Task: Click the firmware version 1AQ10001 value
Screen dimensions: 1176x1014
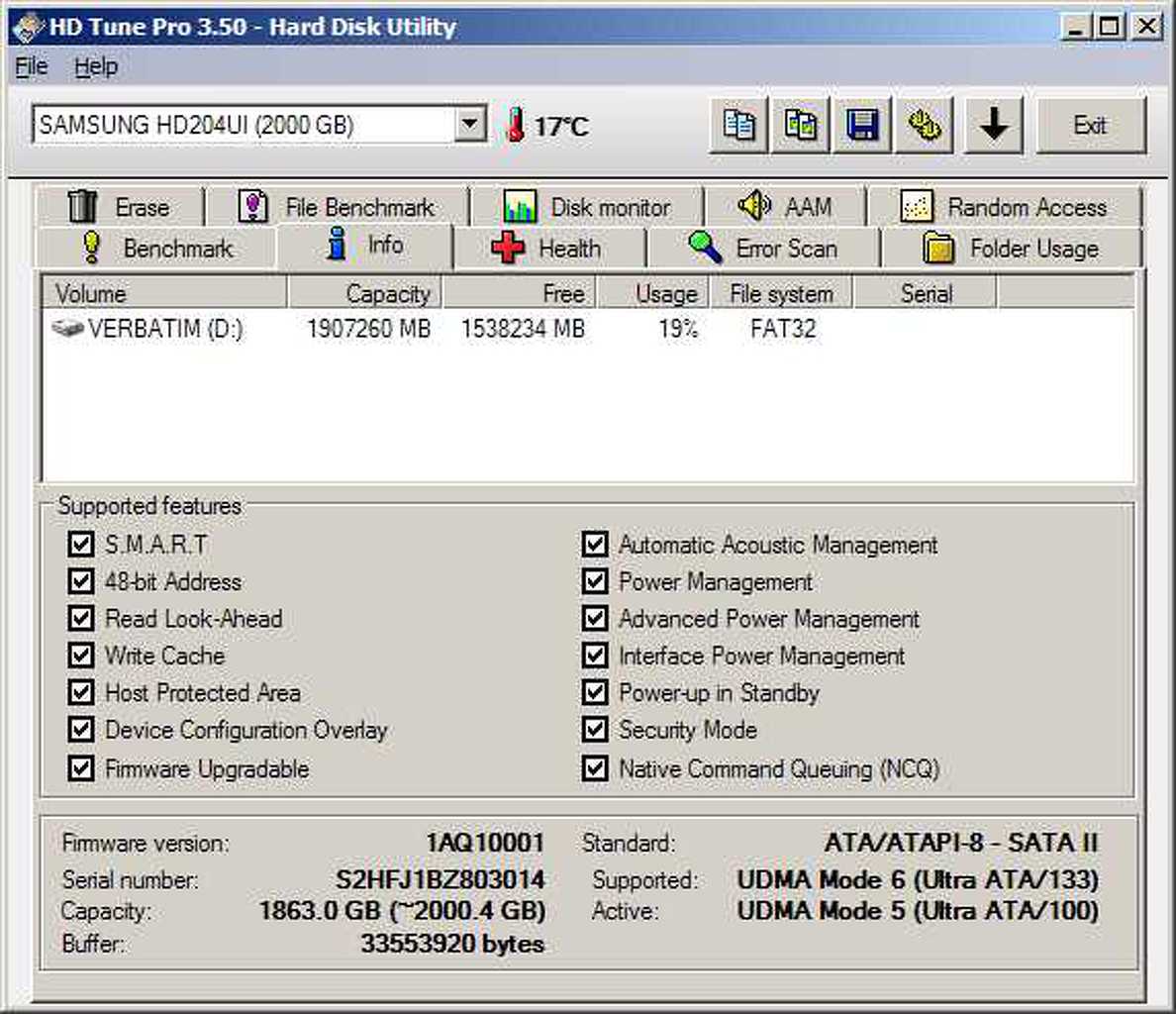Action: click(484, 843)
